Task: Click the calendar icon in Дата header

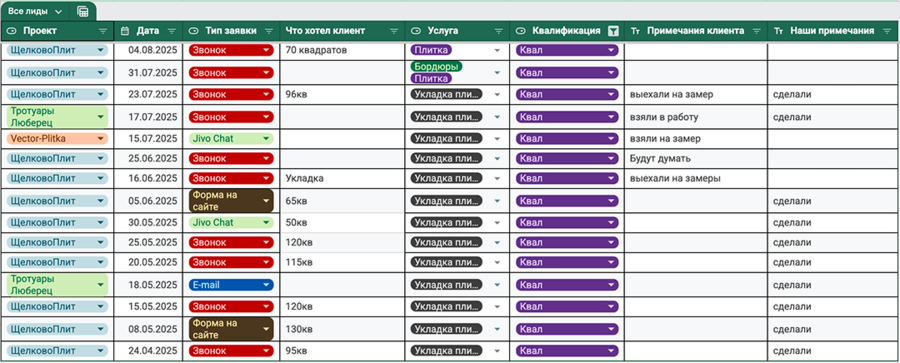Action: (125, 31)
